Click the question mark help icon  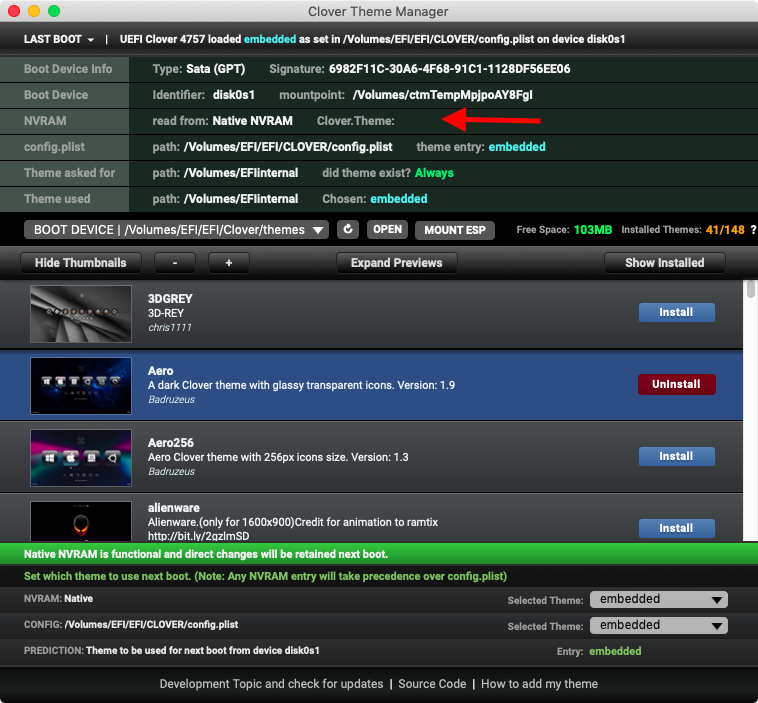[x=753, y=230]
